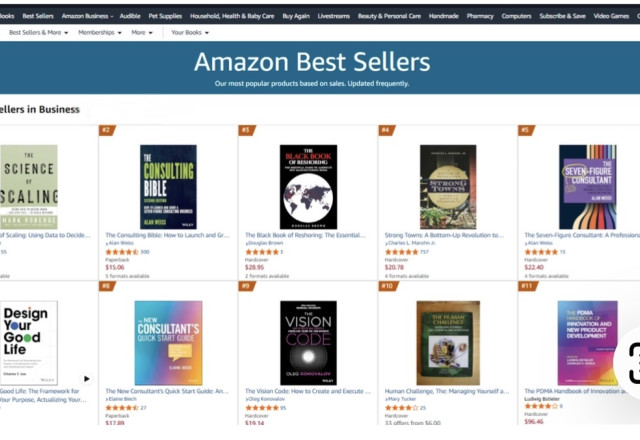Click the stars under The Vision Code
Screen dimensions: 640x440
point(262,407)
